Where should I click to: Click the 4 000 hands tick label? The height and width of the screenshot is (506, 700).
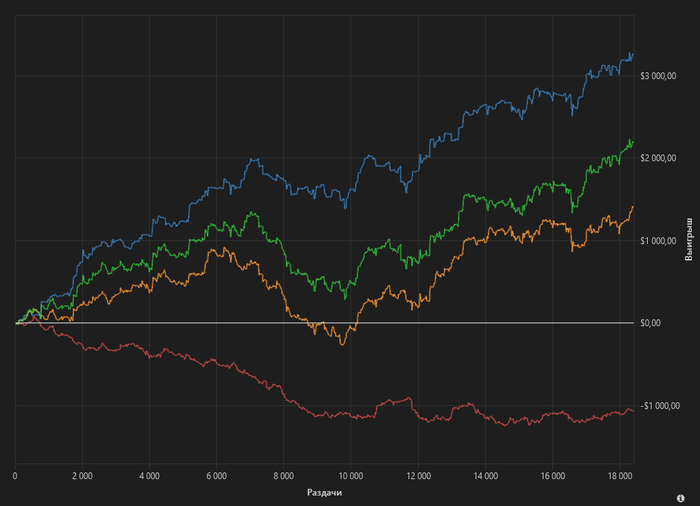click(149, 476)
